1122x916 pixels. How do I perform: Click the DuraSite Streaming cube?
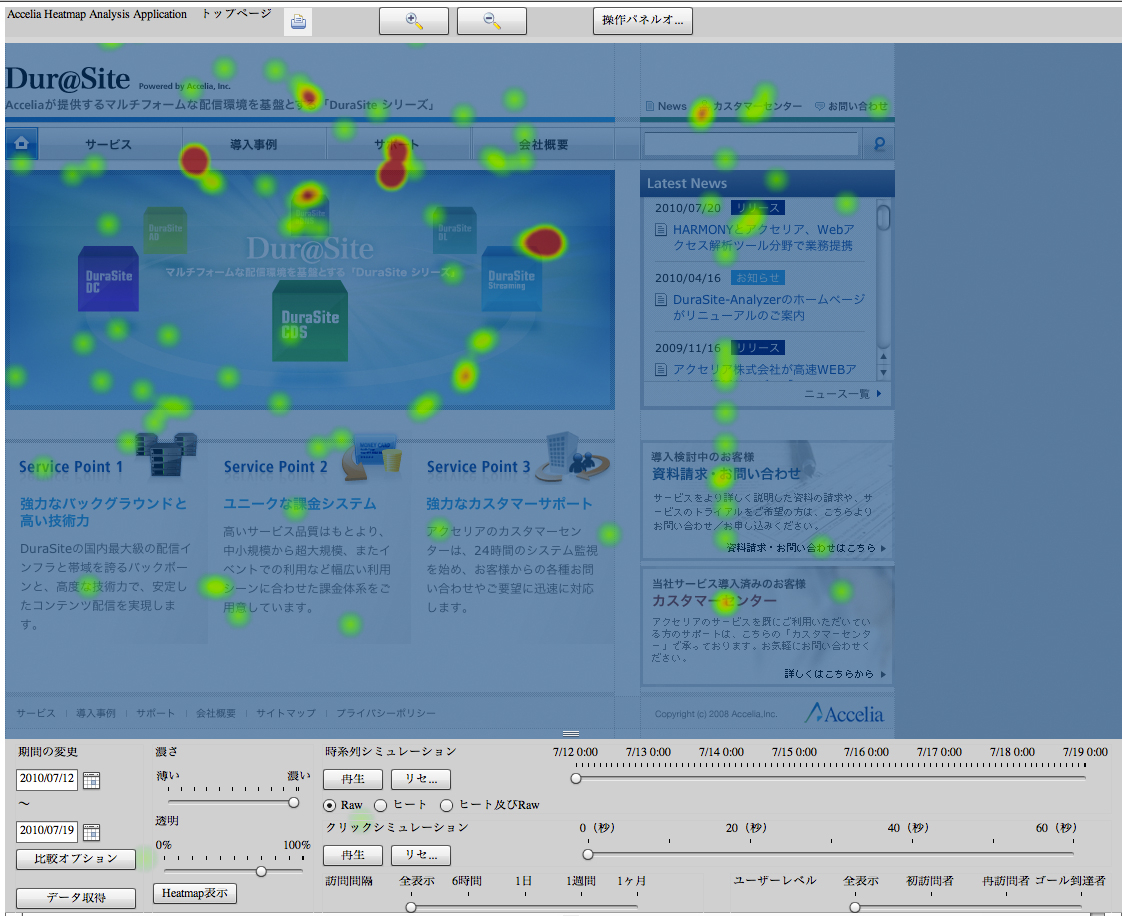click(x=512, y=279)
